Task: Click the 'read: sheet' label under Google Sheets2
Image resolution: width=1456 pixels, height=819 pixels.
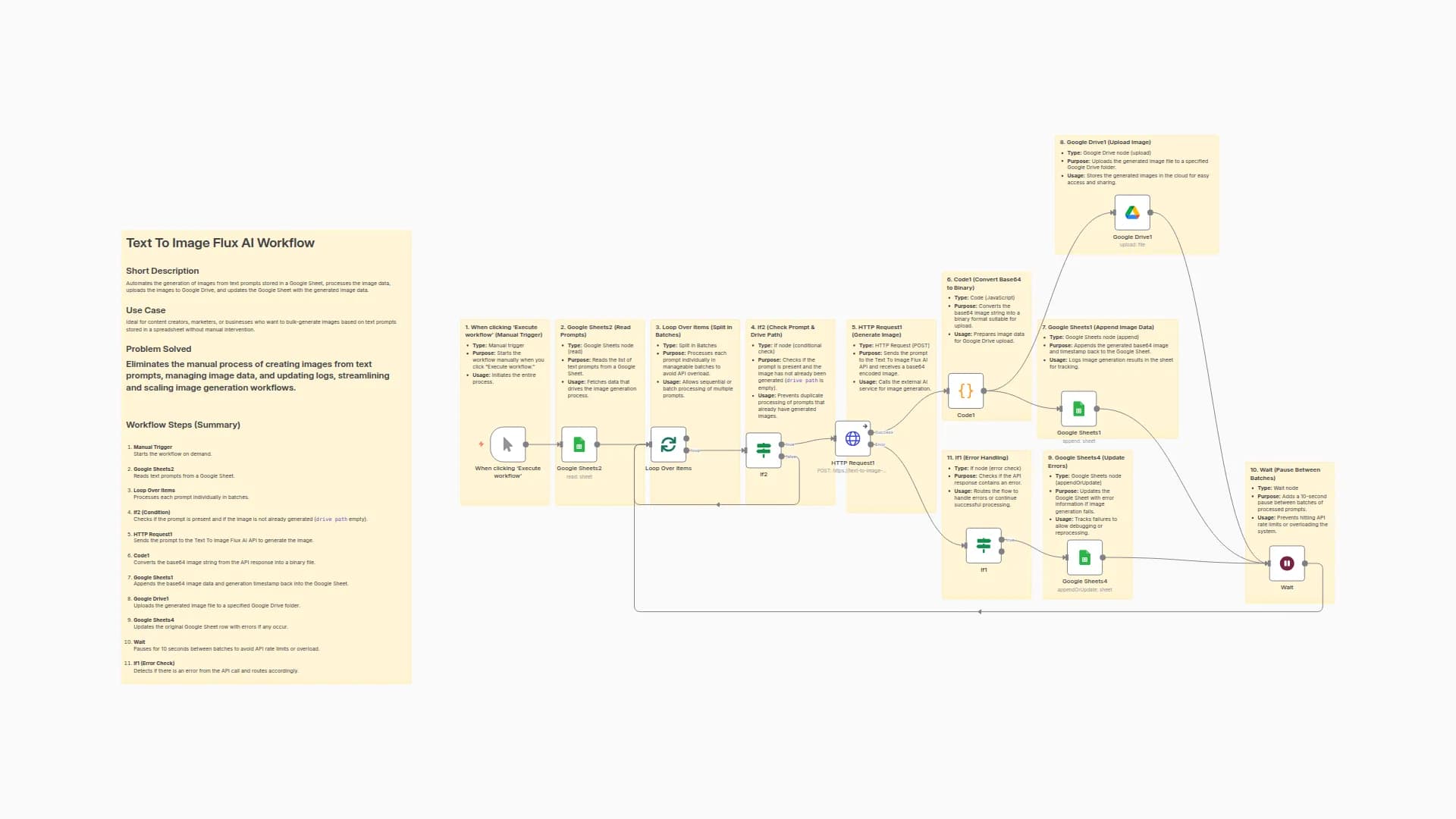Action: click(579, 476)
